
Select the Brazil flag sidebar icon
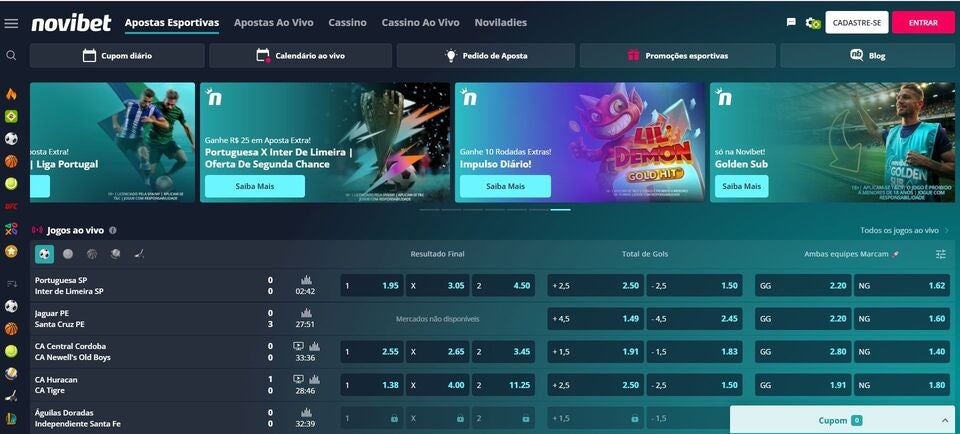tap(11, 116)
